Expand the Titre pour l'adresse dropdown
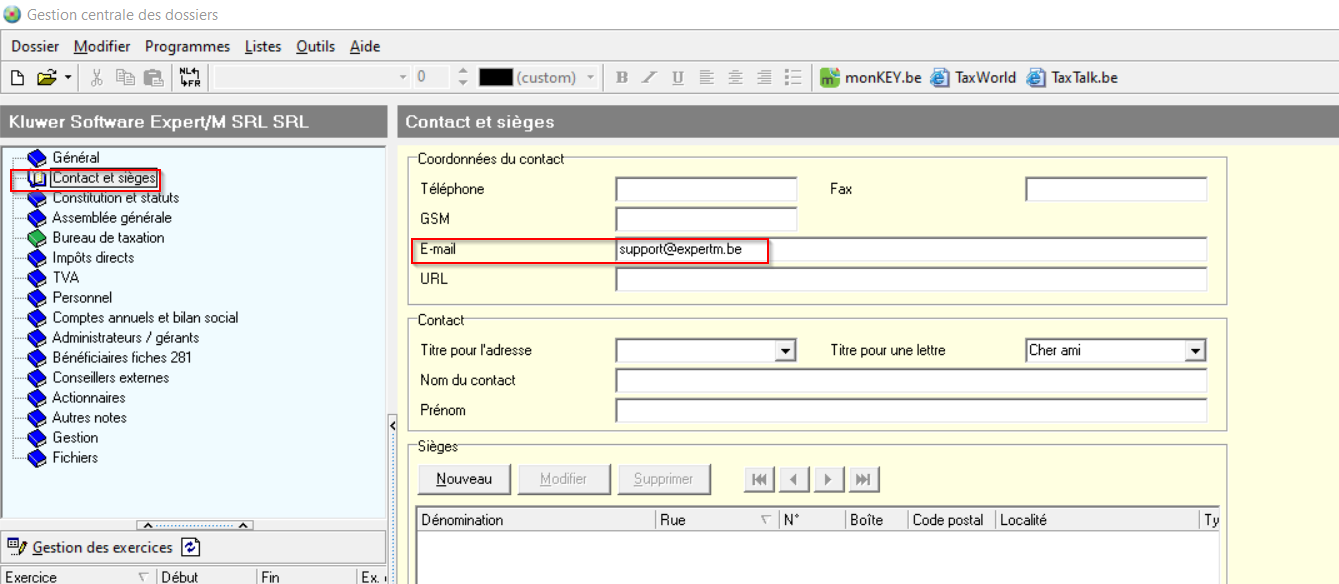1339x584 pixels. (x=787, y=351)
